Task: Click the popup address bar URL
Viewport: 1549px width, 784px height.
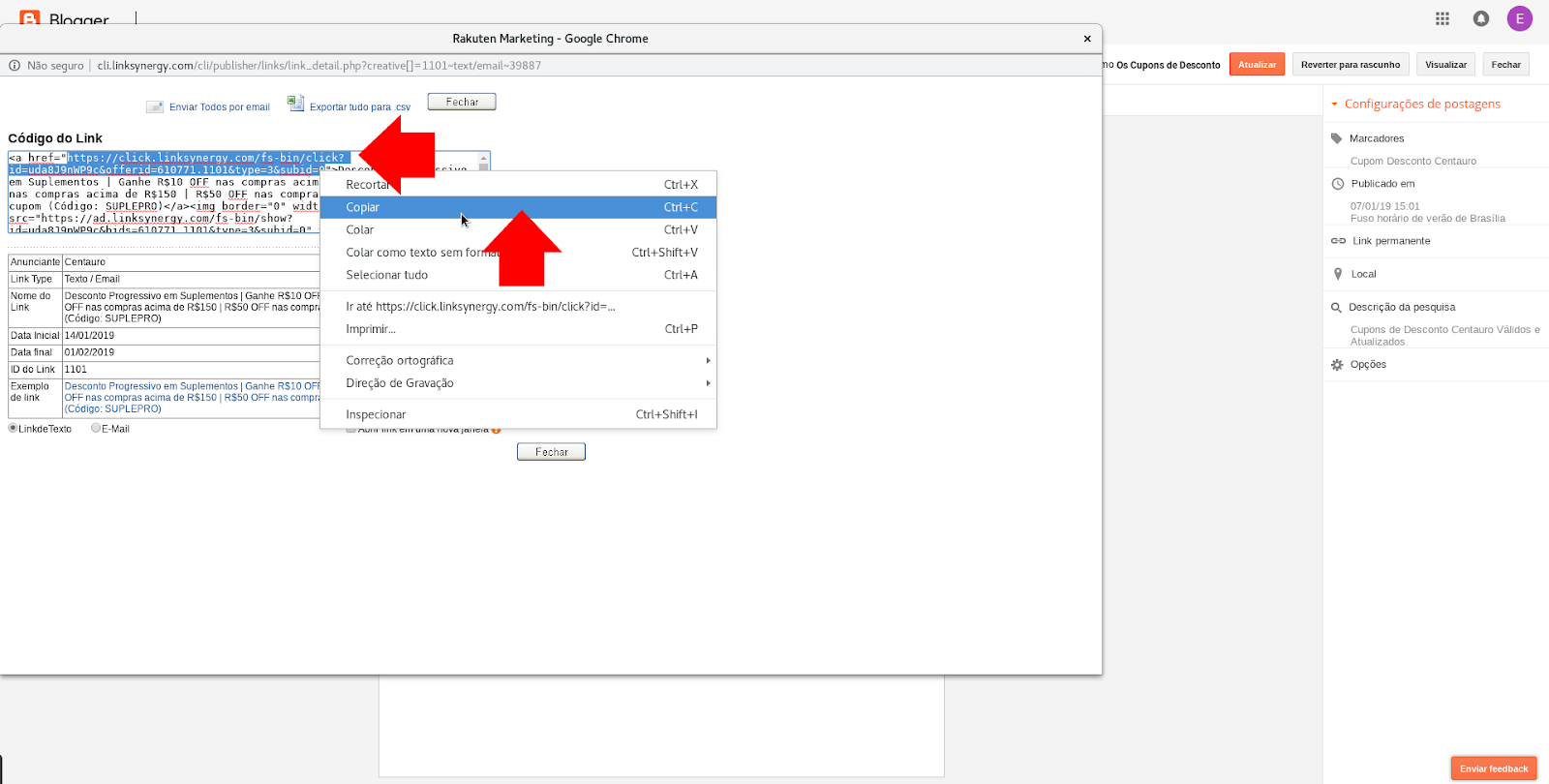Action: [319, 66]
